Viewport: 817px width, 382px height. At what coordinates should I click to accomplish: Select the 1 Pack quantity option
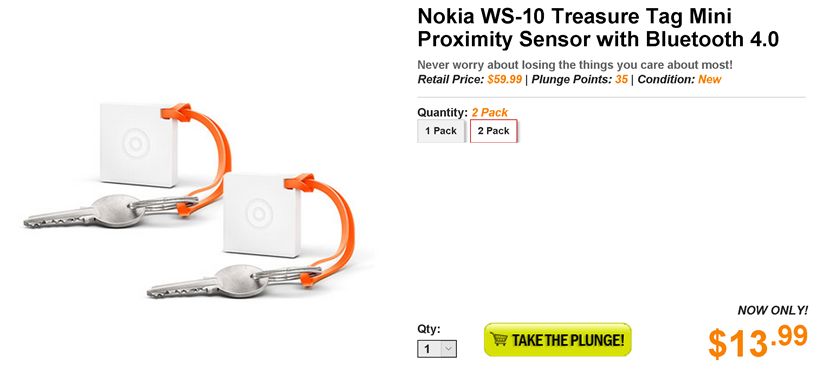440,131
